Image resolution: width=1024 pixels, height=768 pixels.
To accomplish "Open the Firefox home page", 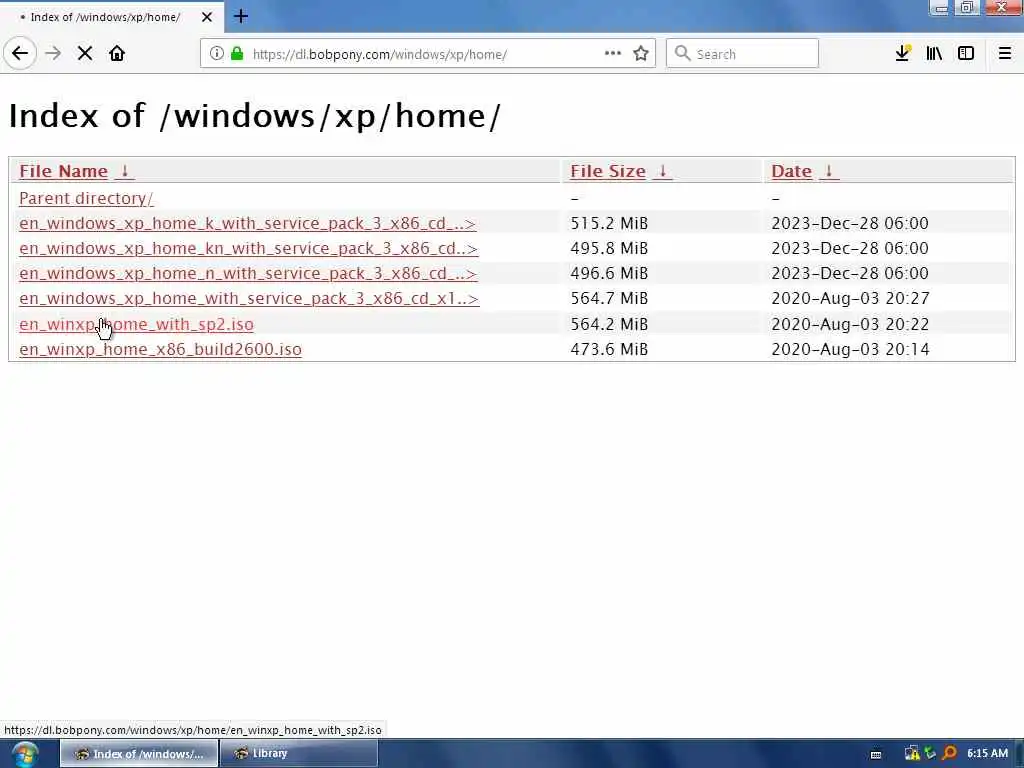I will (x=117, y=54).
